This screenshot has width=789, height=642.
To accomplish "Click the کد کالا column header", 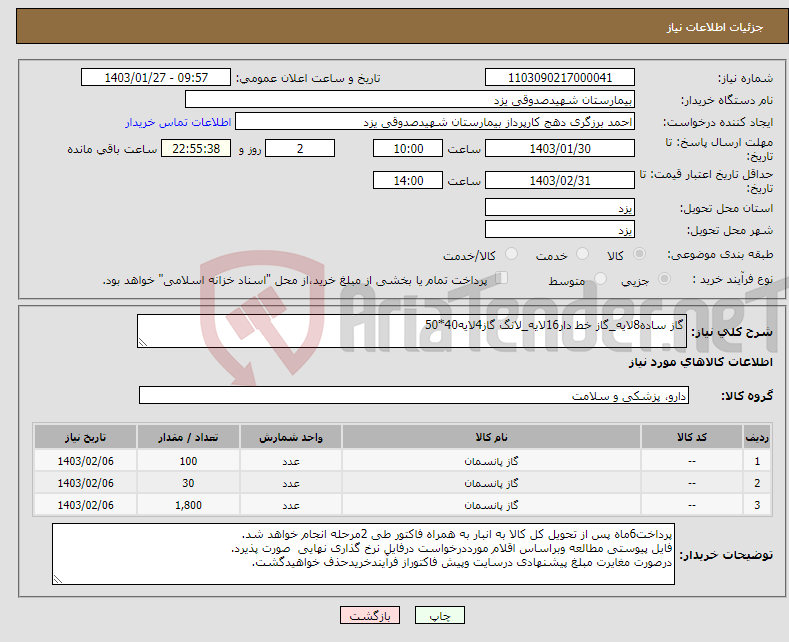I will coord(692,437).
